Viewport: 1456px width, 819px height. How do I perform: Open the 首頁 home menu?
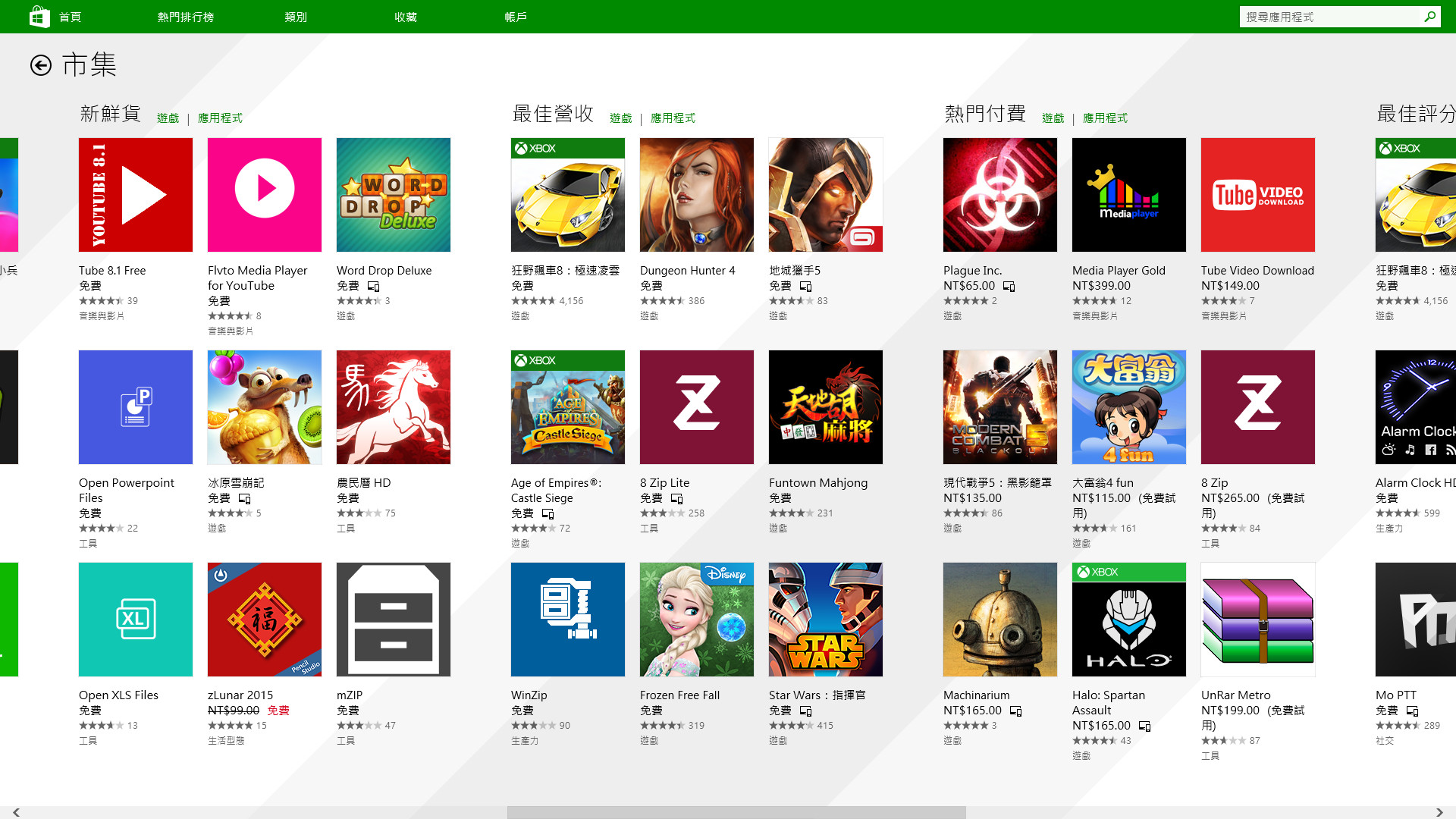pos(70,17)
